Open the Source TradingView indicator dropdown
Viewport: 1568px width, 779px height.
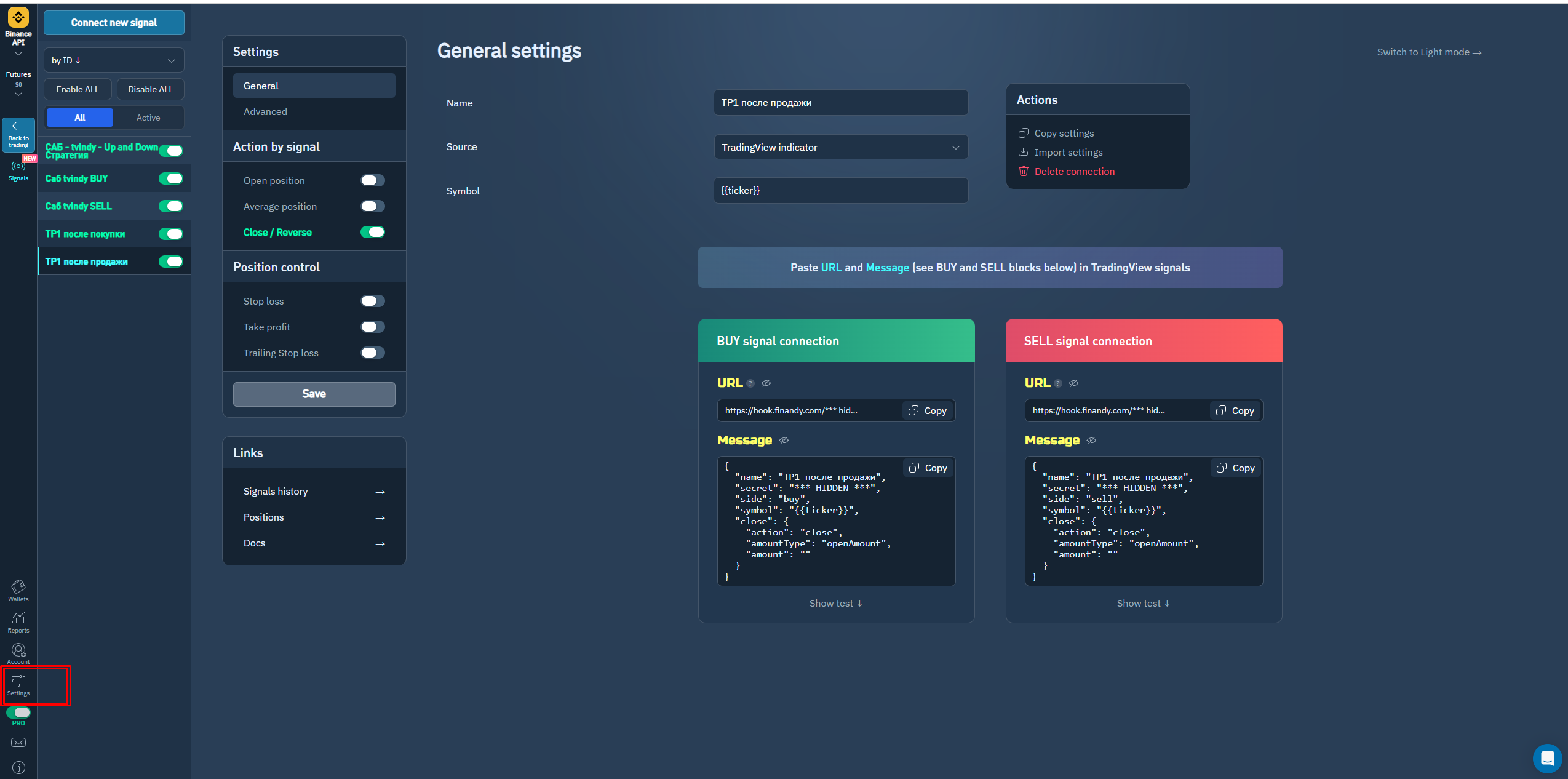tap(841, 147)
